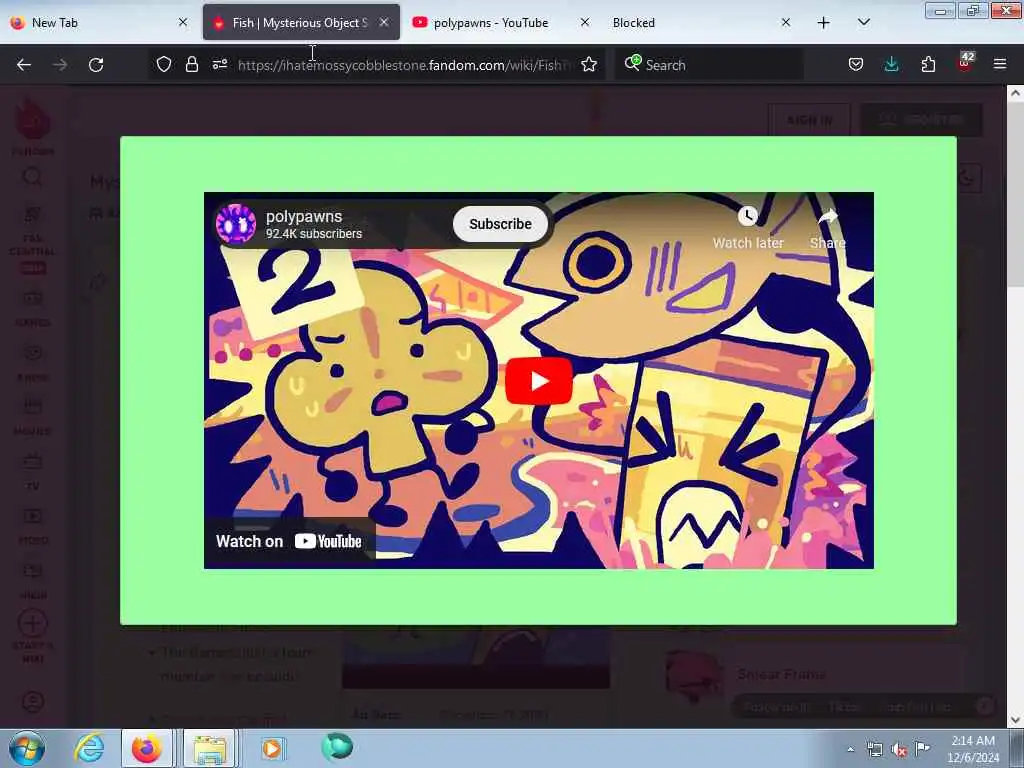
Task: Open the Firefox hamburger menu
Action: pyautogui.click(x=1000, y=64)
